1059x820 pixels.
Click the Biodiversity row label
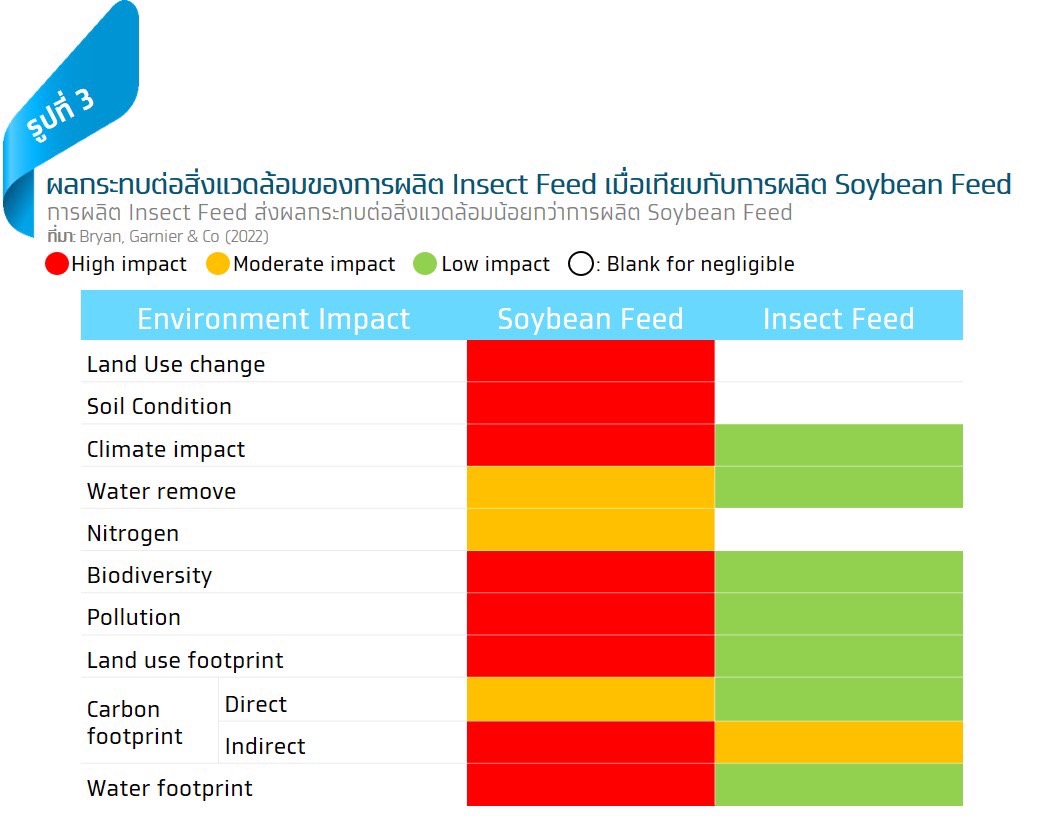pos(149,575)
